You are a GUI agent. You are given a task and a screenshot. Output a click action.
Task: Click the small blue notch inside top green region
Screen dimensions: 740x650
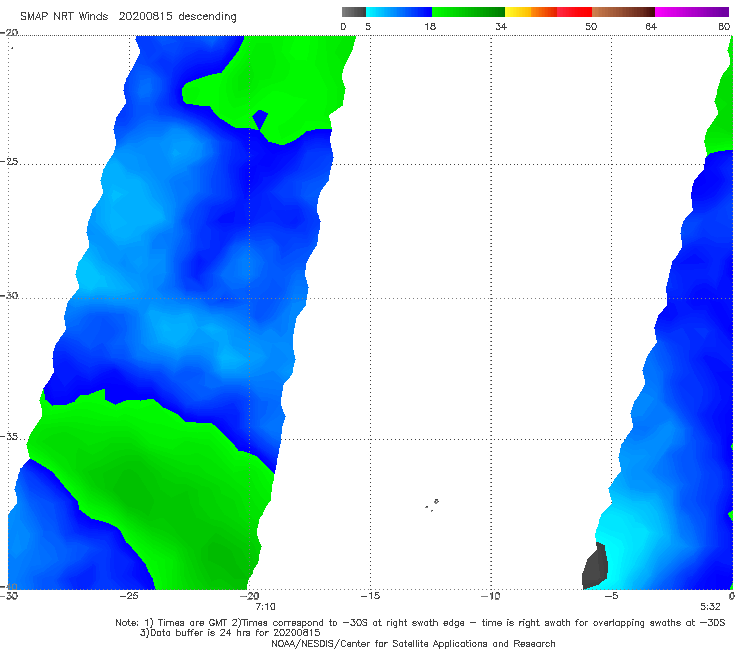(x=260, y=119)
